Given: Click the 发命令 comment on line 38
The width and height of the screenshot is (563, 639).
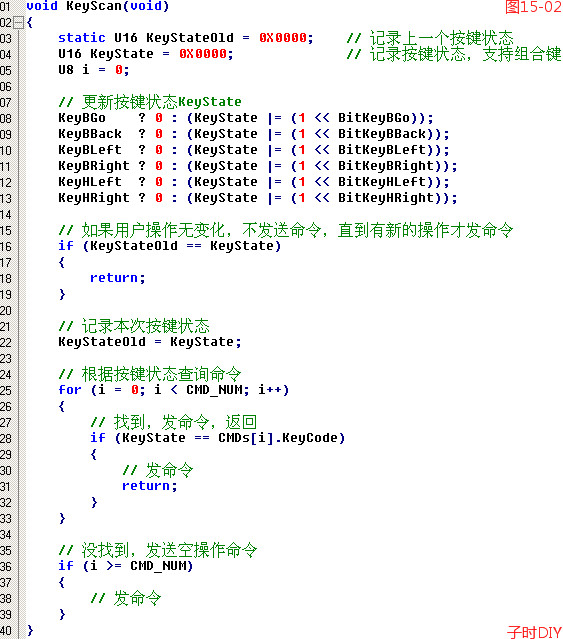Looking at the screenshot, I should point(126,598).
